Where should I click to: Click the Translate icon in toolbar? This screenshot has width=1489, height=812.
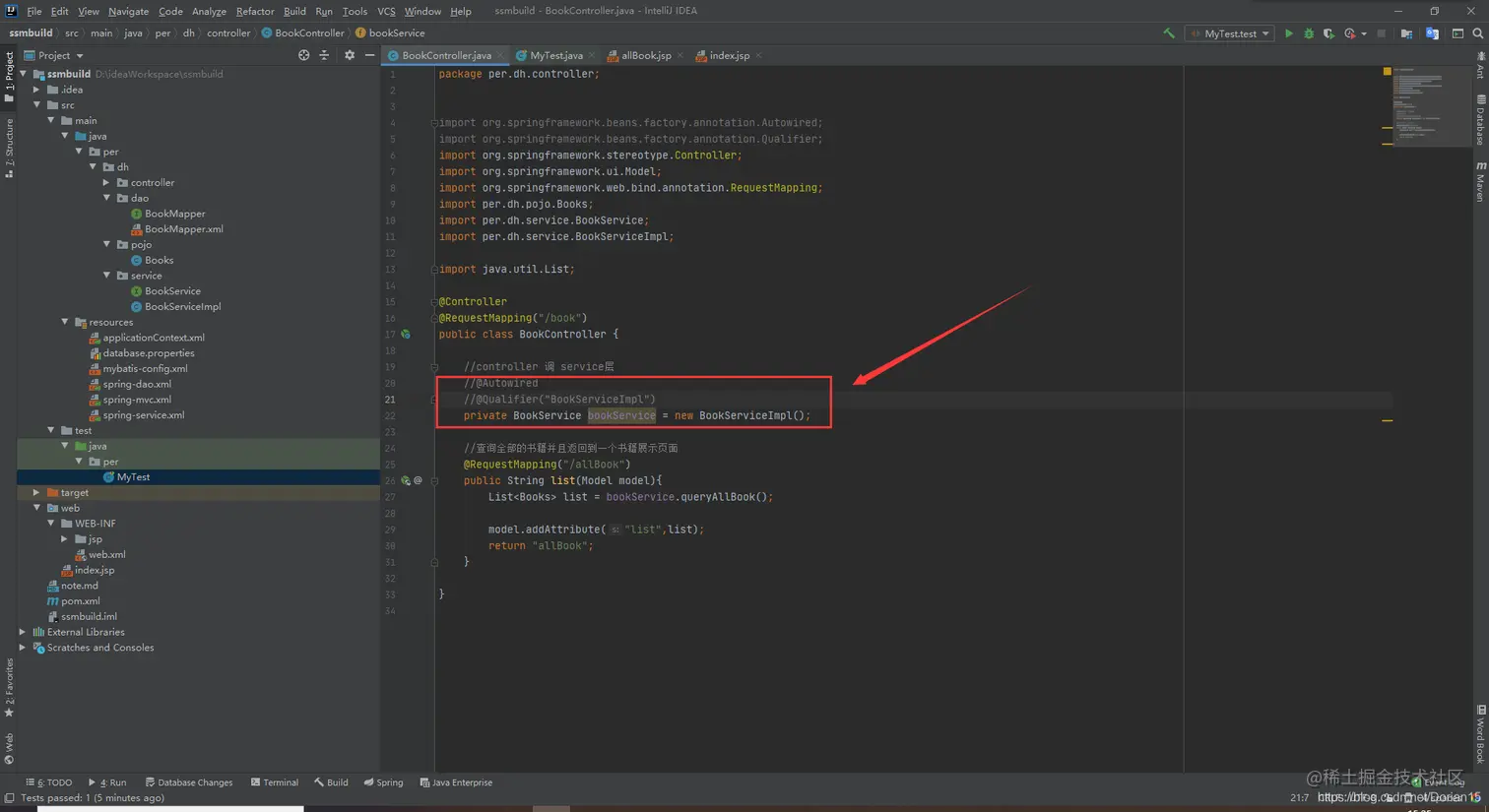tap(1432, 33)
